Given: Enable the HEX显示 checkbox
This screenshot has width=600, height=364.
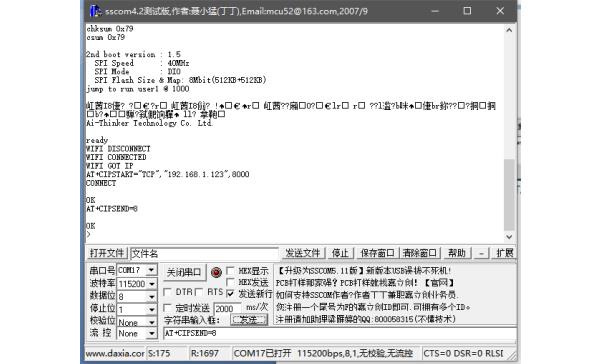Looking at the screenshot, I should pos(231,271).
